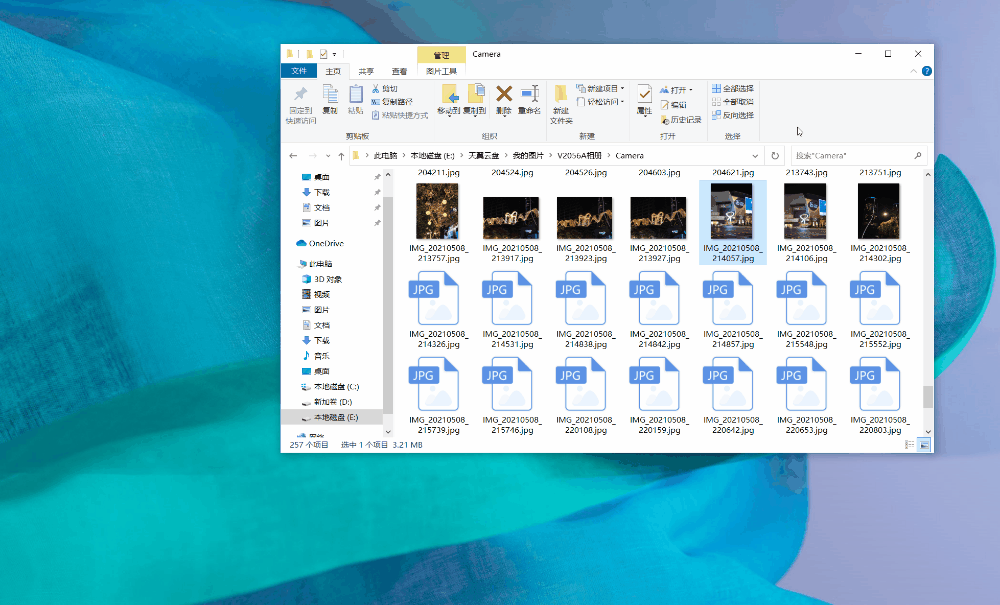This screenshot has height=605, width=1000.
Task: Toggle the Quick Access toolbar checkbox icon
Action: pyautogui.click(x=324, y=54)
